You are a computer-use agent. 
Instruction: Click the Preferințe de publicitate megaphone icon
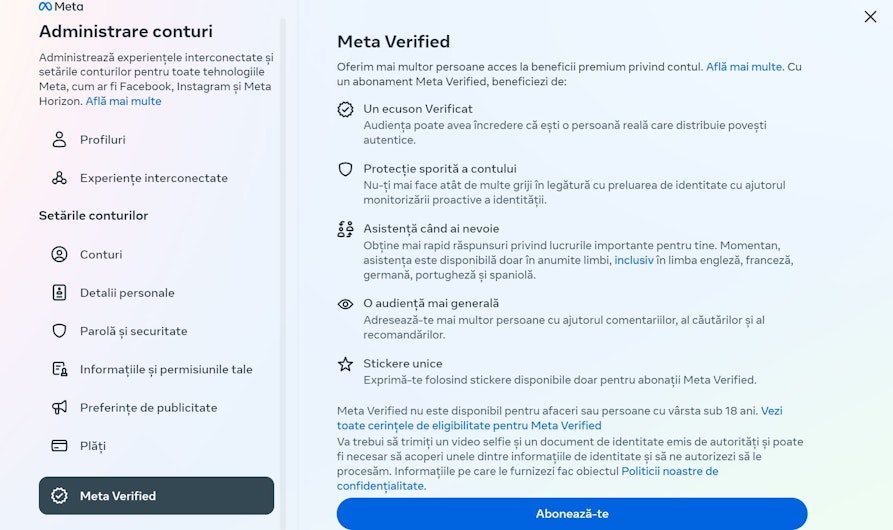59,408
